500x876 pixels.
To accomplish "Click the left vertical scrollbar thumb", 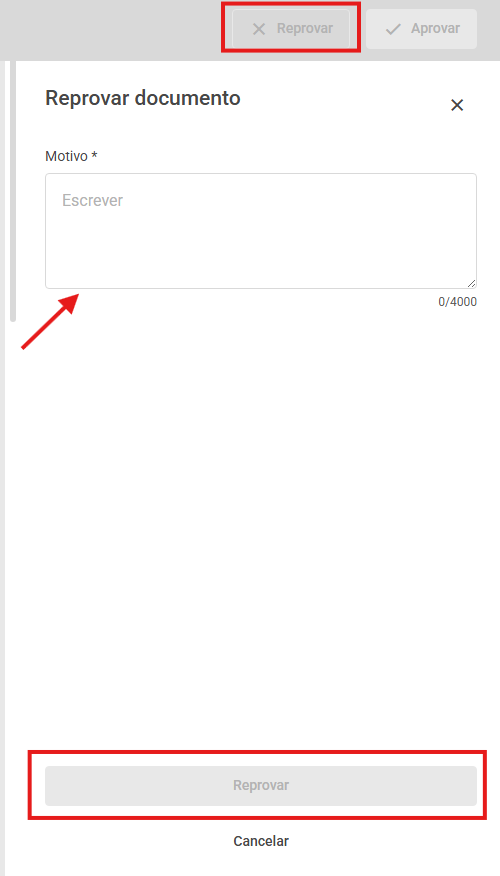I will (13, 190).
